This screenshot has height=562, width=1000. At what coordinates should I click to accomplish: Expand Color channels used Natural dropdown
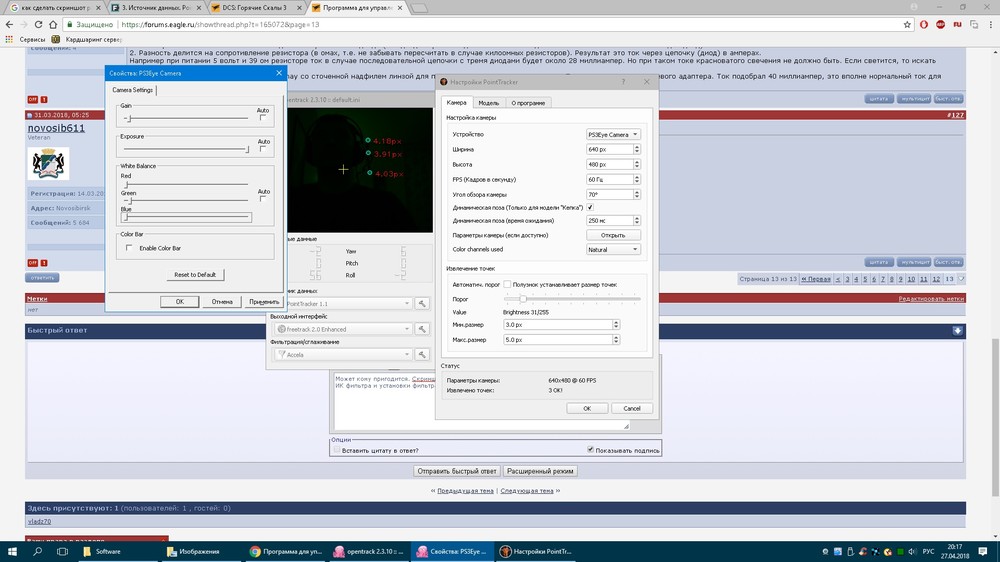(x=613, y=249)
